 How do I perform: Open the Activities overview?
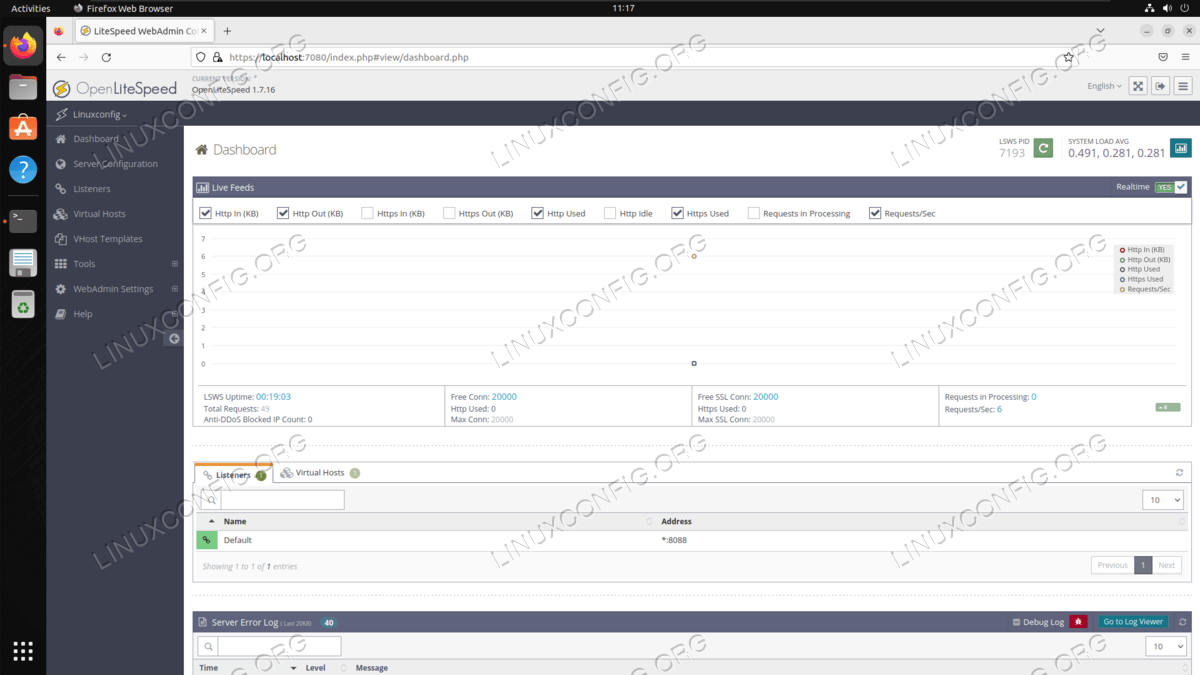30,8
